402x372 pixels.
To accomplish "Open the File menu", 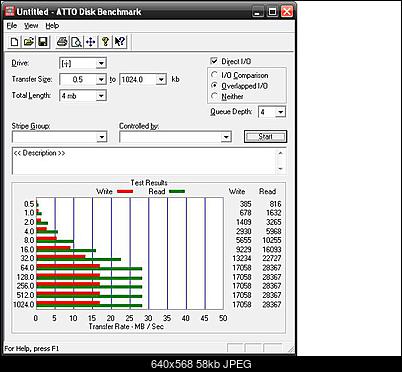I will tap(12, 26).
